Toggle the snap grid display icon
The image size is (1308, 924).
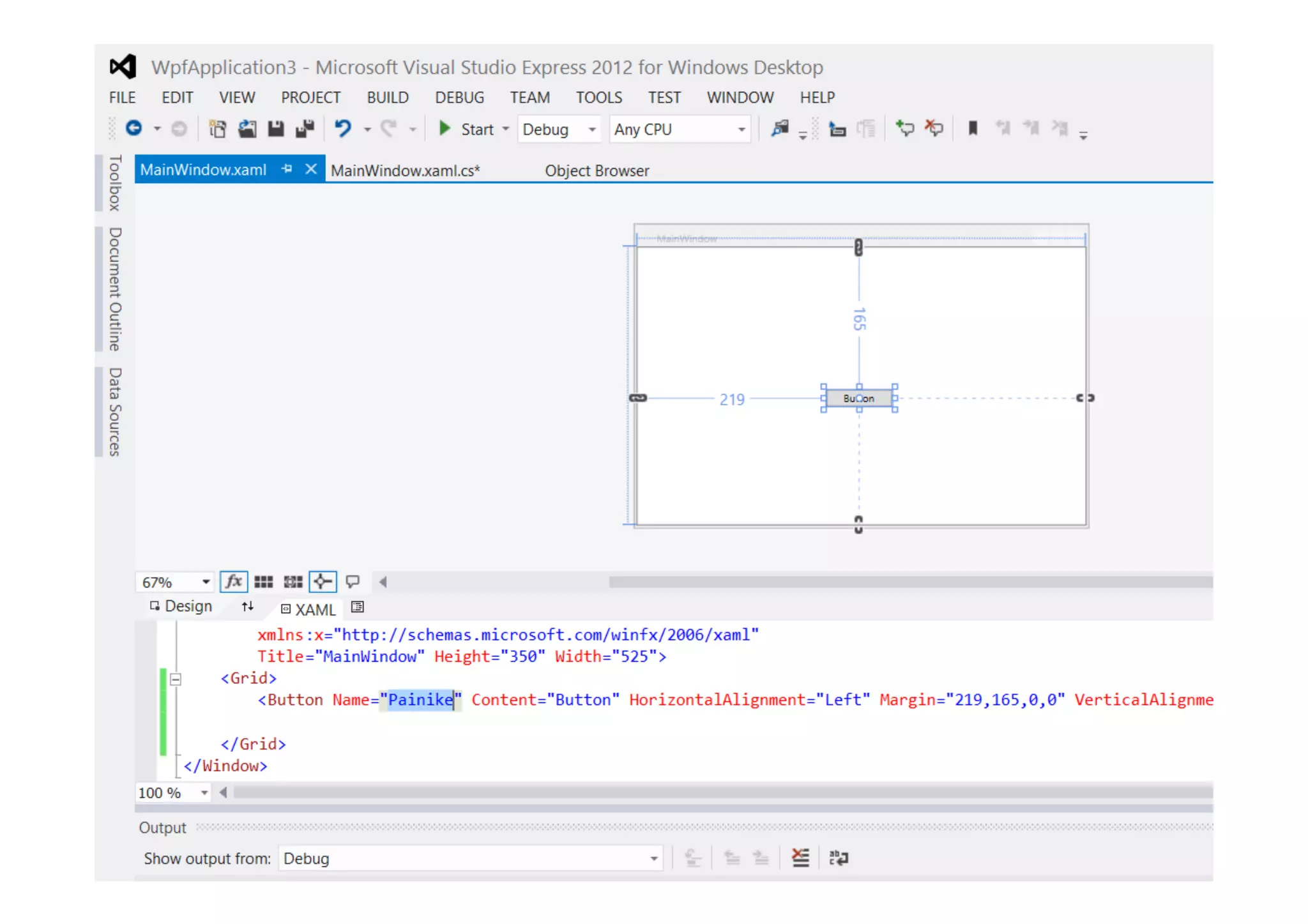tap(263, 582)
